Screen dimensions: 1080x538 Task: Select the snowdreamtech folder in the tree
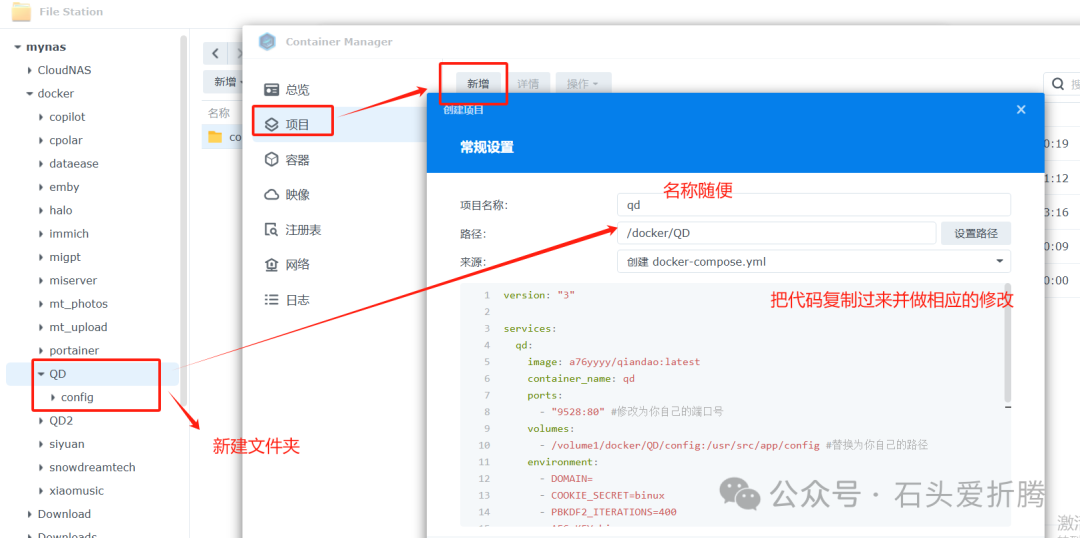pyautogui.click(x=92, y=468)
